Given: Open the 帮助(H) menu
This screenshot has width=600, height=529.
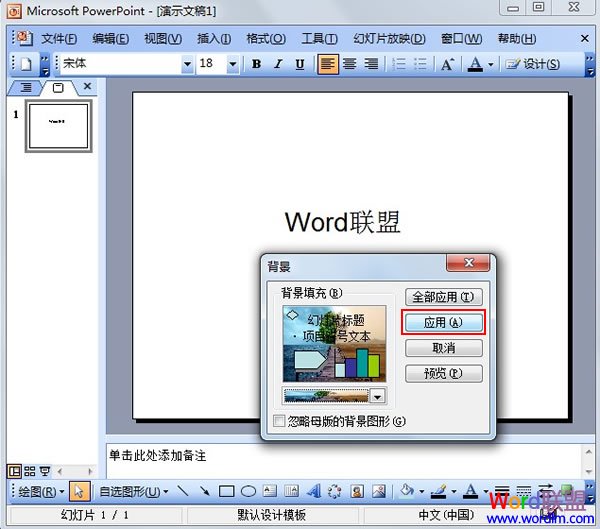Looking at the screenshot, I should point(517,39).
